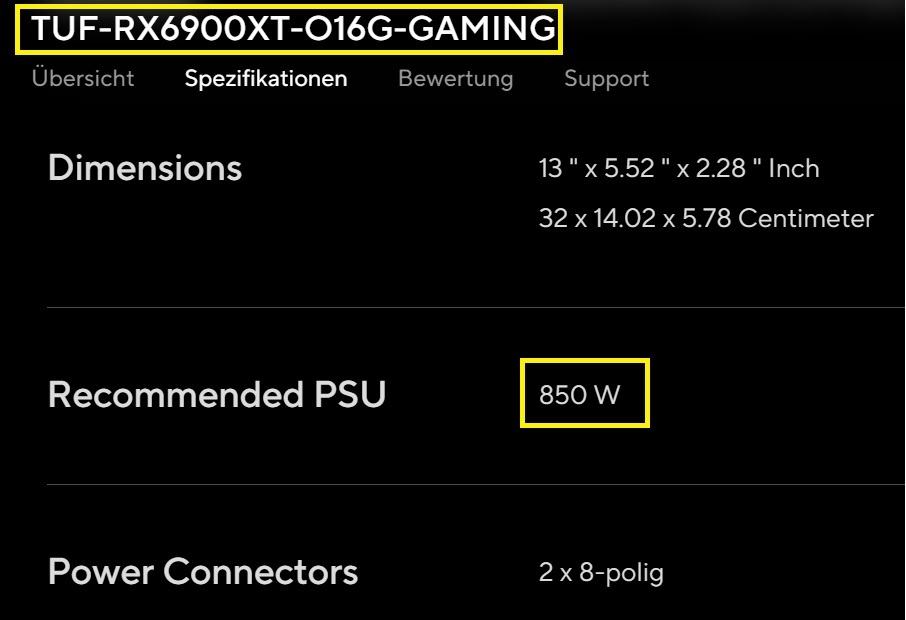Image resolution: width=906 pixels, height=620 pixels.
Task: Click the 2 x 8-polig value
Action: [600, 573]
